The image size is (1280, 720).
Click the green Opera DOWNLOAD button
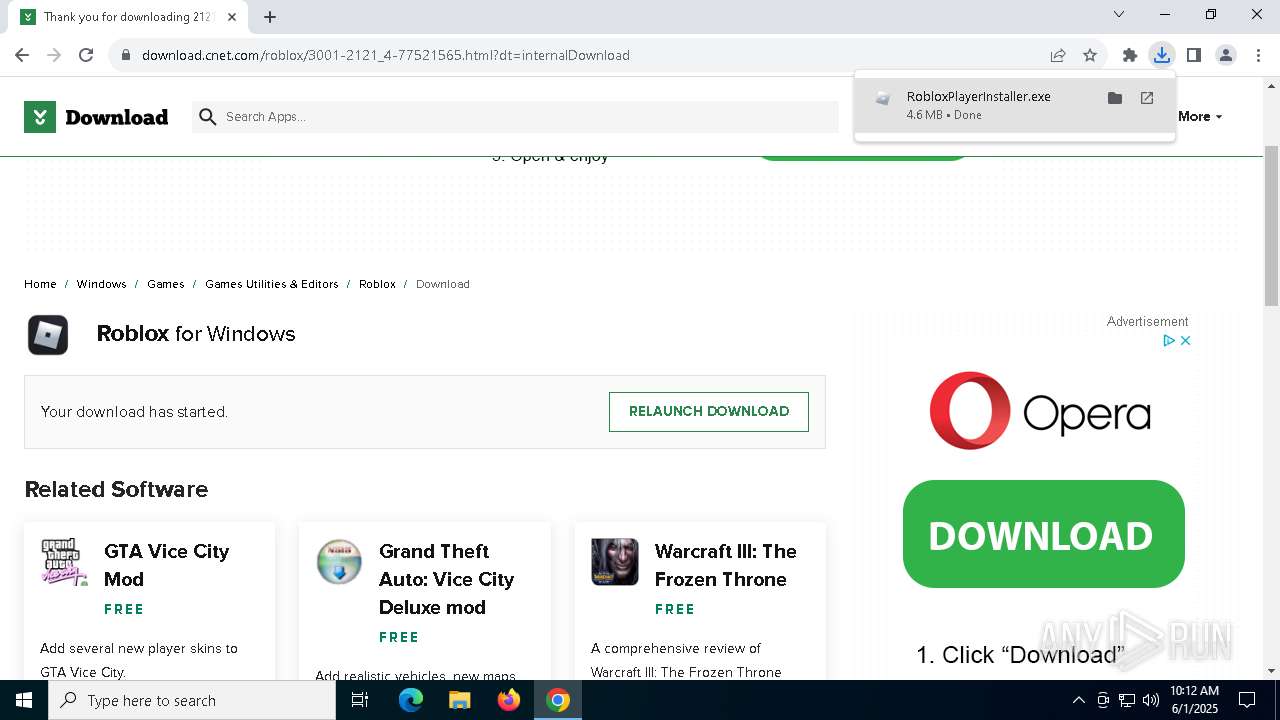click(x=1044, y=534)
